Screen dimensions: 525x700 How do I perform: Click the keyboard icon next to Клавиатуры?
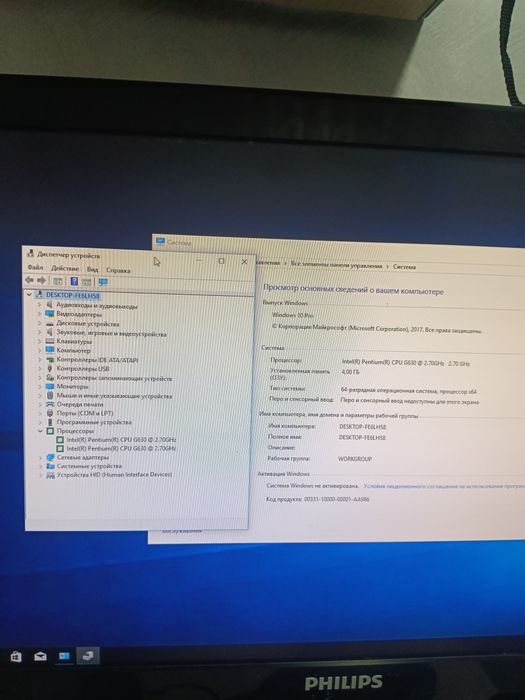click(x=50, y=341)
